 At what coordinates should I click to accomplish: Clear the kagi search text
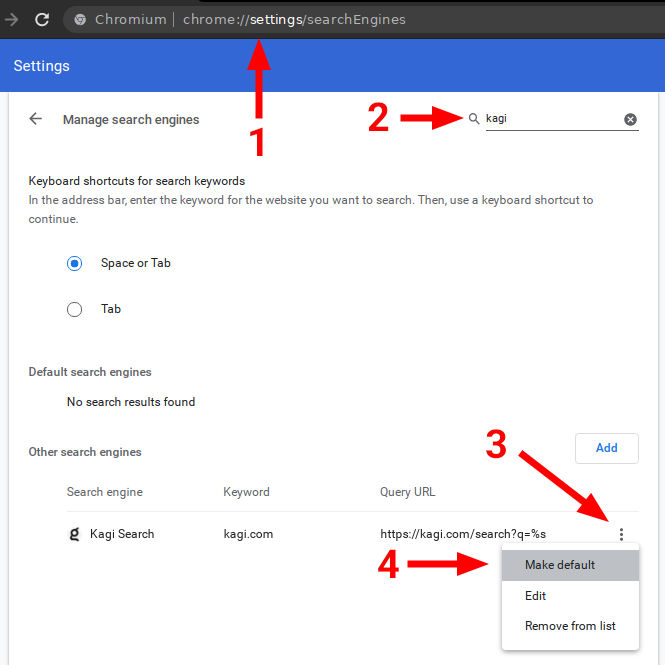(630, 120)
